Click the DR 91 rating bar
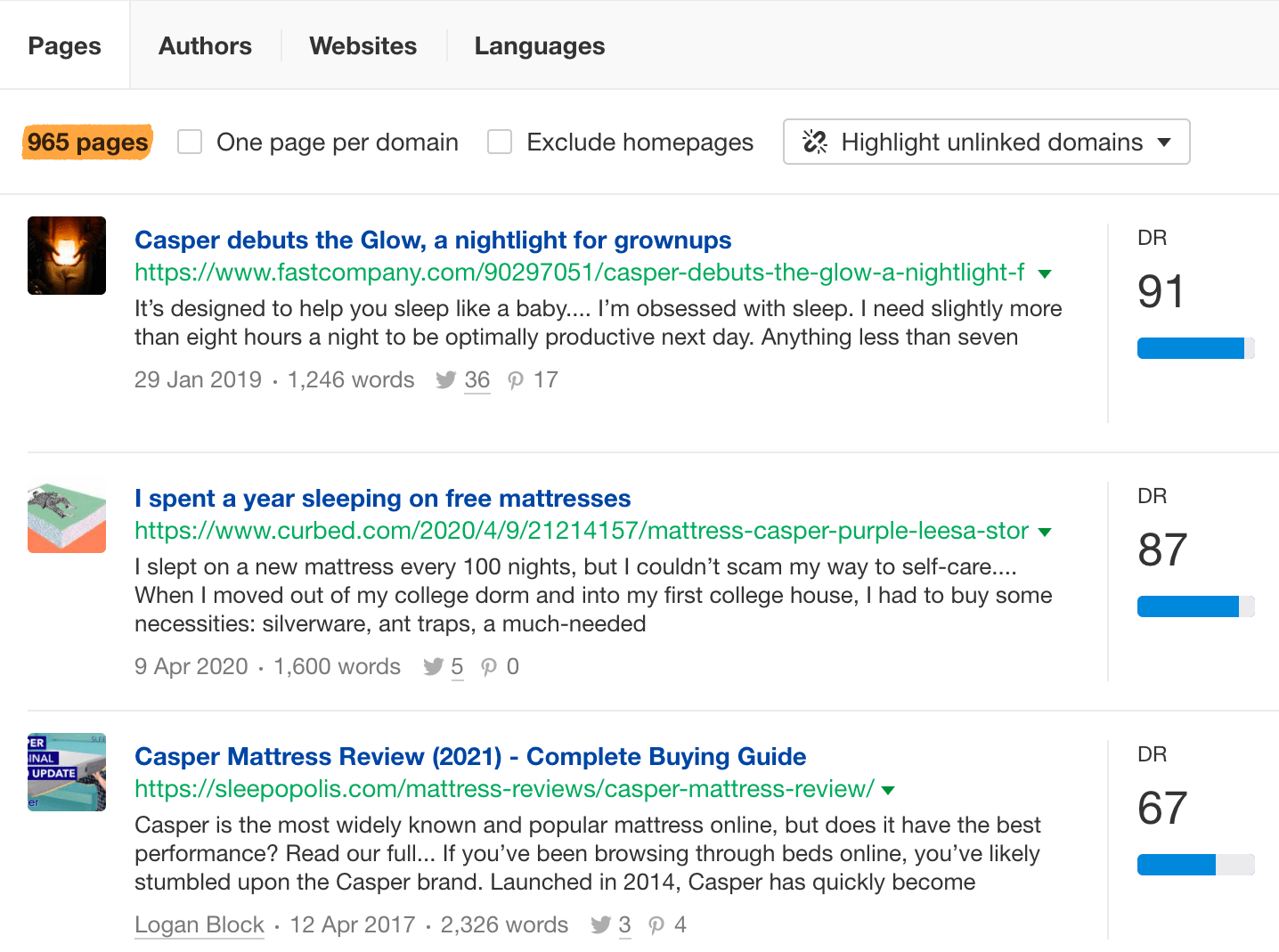 click(x=1195, y=348)
